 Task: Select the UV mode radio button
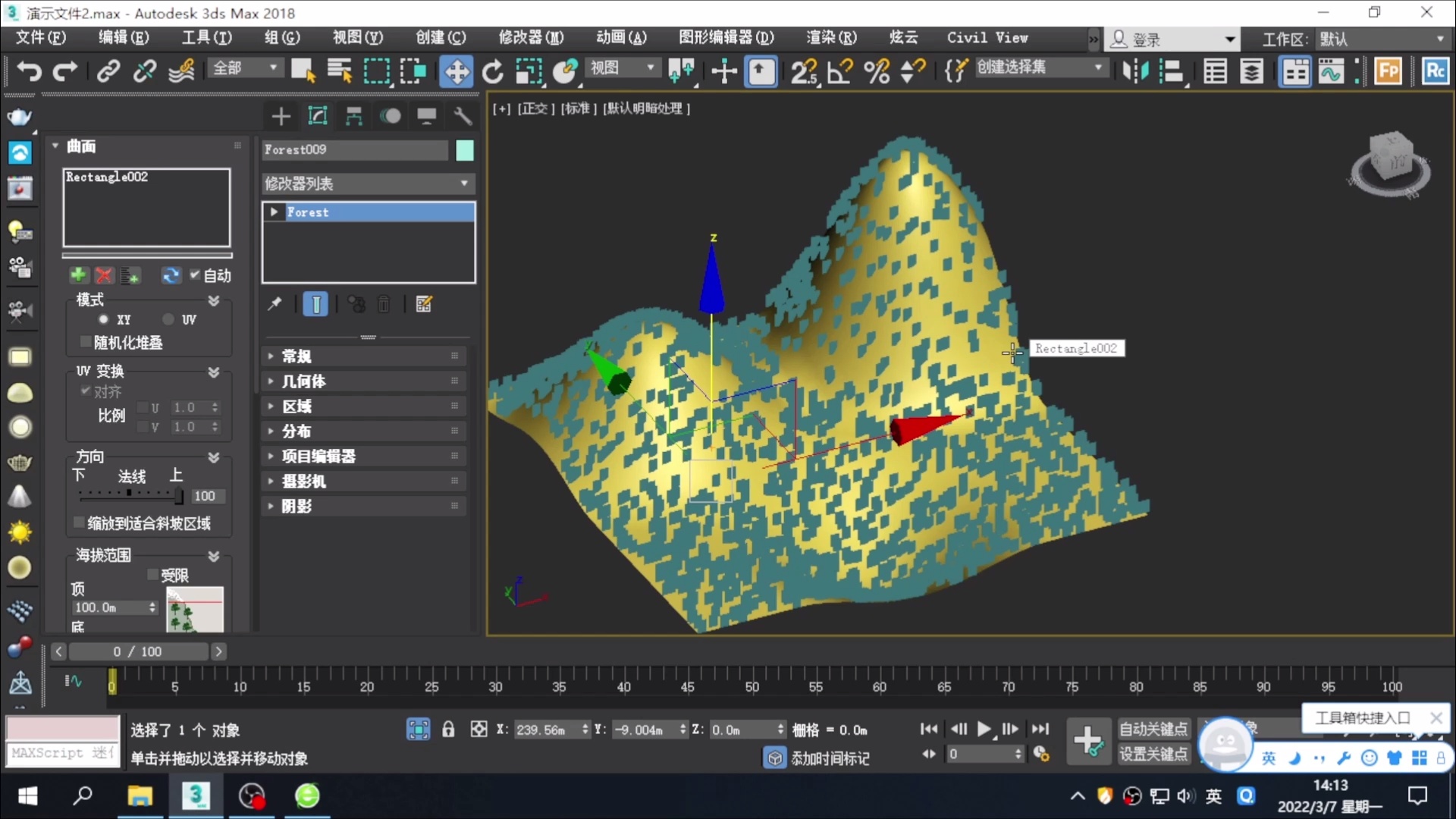(x=168, y=320)
